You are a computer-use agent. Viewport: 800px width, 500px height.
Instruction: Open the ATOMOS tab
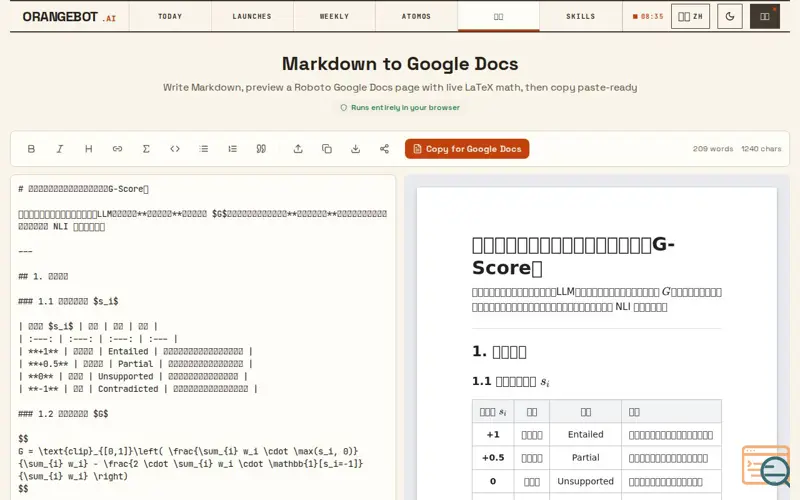coord(416,16)
